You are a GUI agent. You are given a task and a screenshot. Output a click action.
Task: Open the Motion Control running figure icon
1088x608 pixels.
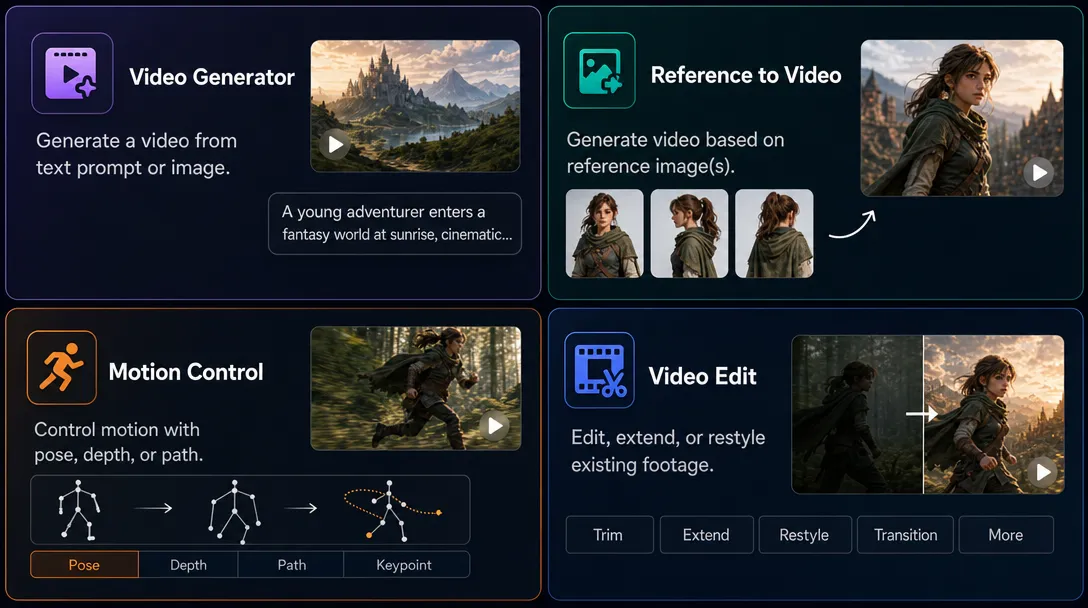tap(62, 367)
